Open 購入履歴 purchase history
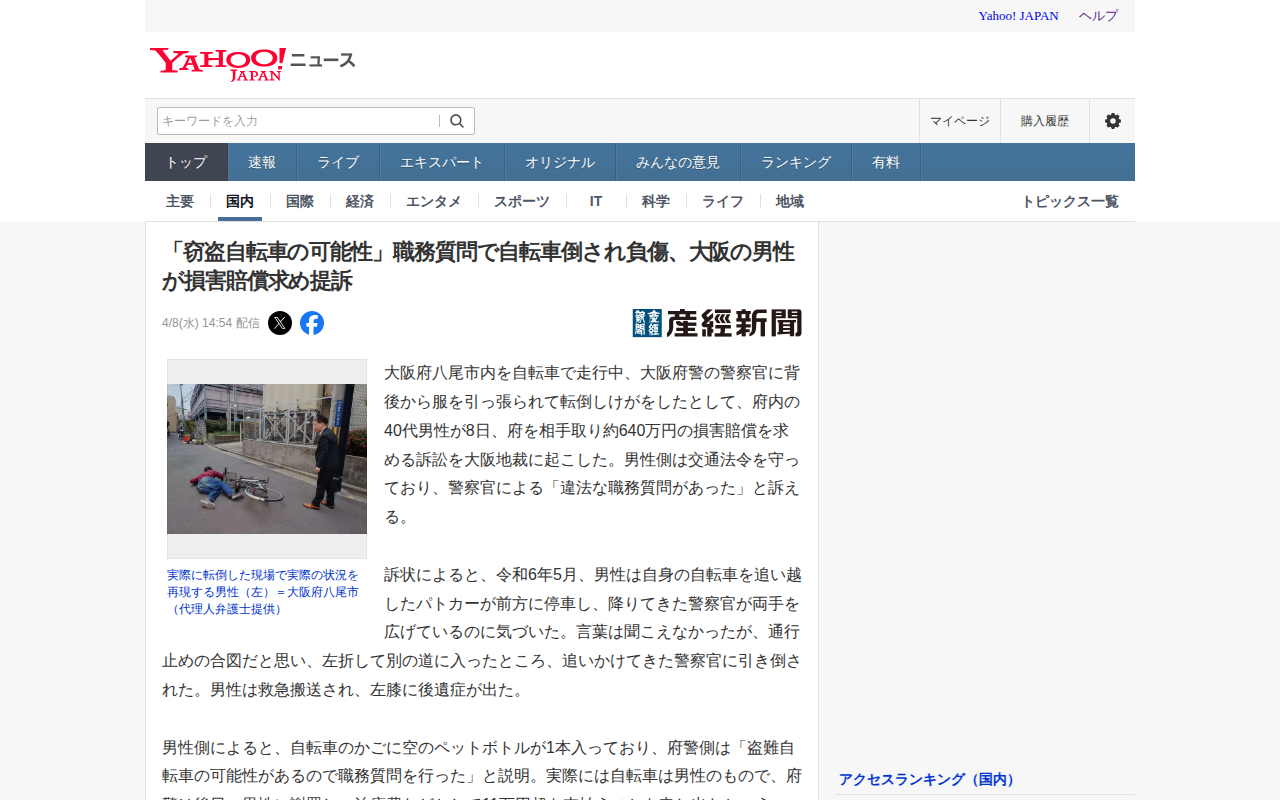This screenshot has height=800, width=1280. pyautogui.click(x=1045, y=121)
